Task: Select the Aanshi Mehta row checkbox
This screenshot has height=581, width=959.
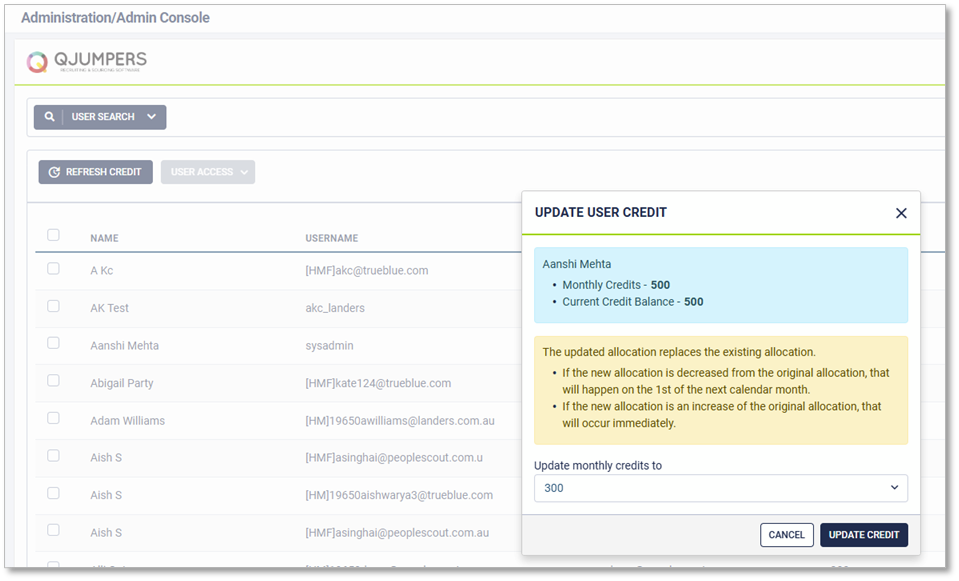Action: click(x=53, y=344)
